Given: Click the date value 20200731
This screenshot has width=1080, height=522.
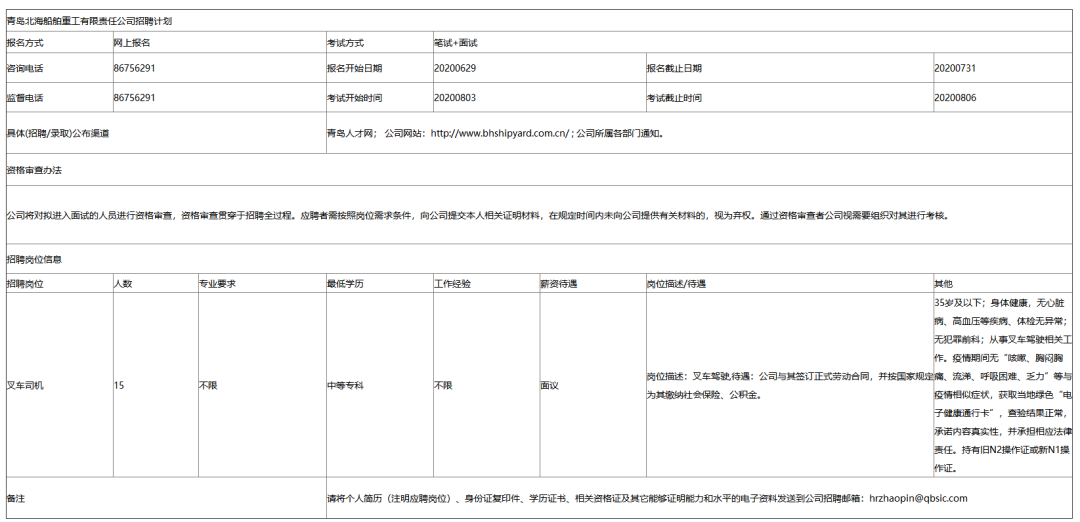Looking at the screenshot, I should 955,68.
